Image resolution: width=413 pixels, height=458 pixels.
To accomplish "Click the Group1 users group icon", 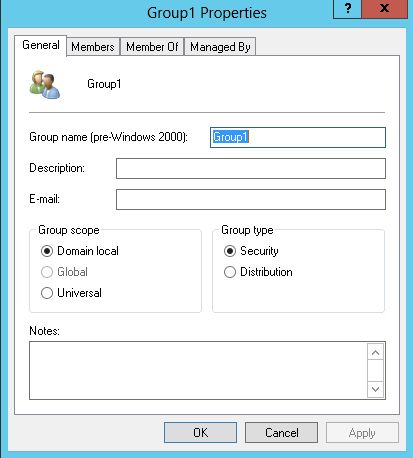I will pyautogui.click(x=45, y=85).
